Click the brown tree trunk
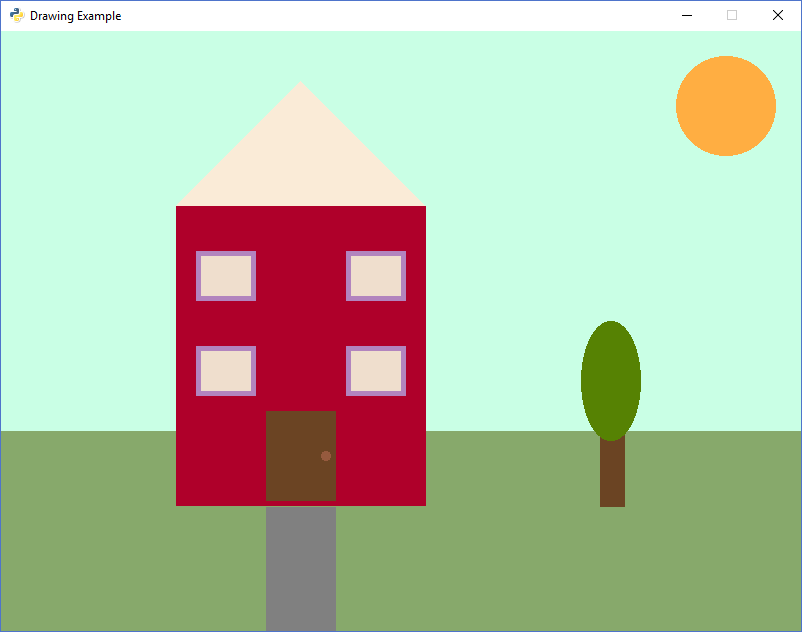This screenshot has width=802, height=632. (612, 475)
